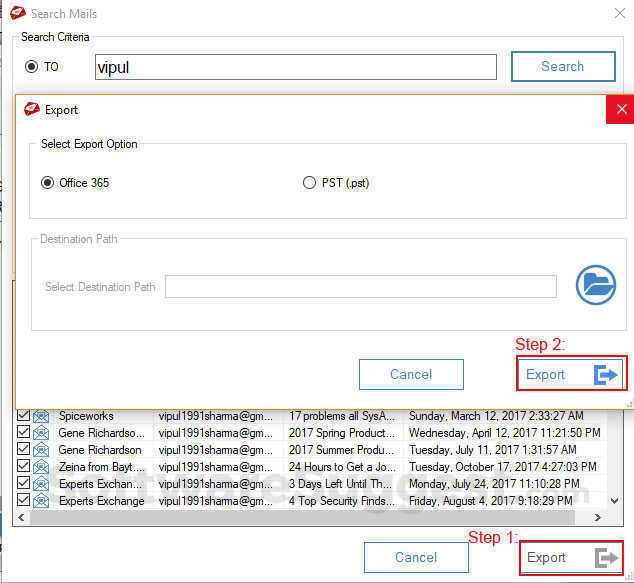Click the folder browse icon for destination path
634x583 pixels.
[x=596, y=285]
